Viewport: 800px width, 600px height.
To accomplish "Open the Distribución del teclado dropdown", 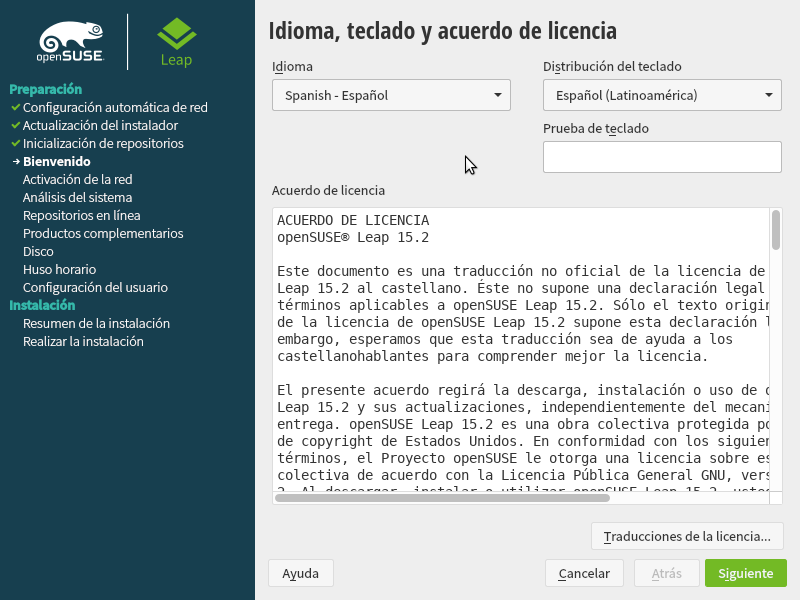I will [662, 95].
